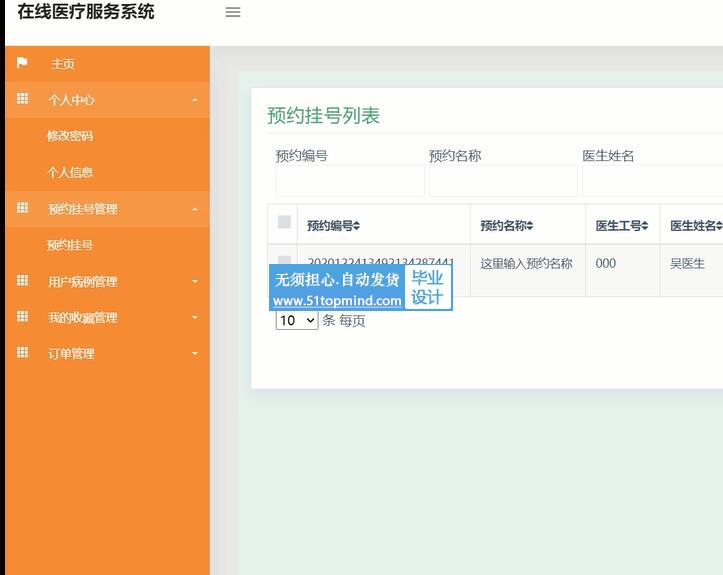Expand the 订单管理 submenu arrow

click(195, 354)
